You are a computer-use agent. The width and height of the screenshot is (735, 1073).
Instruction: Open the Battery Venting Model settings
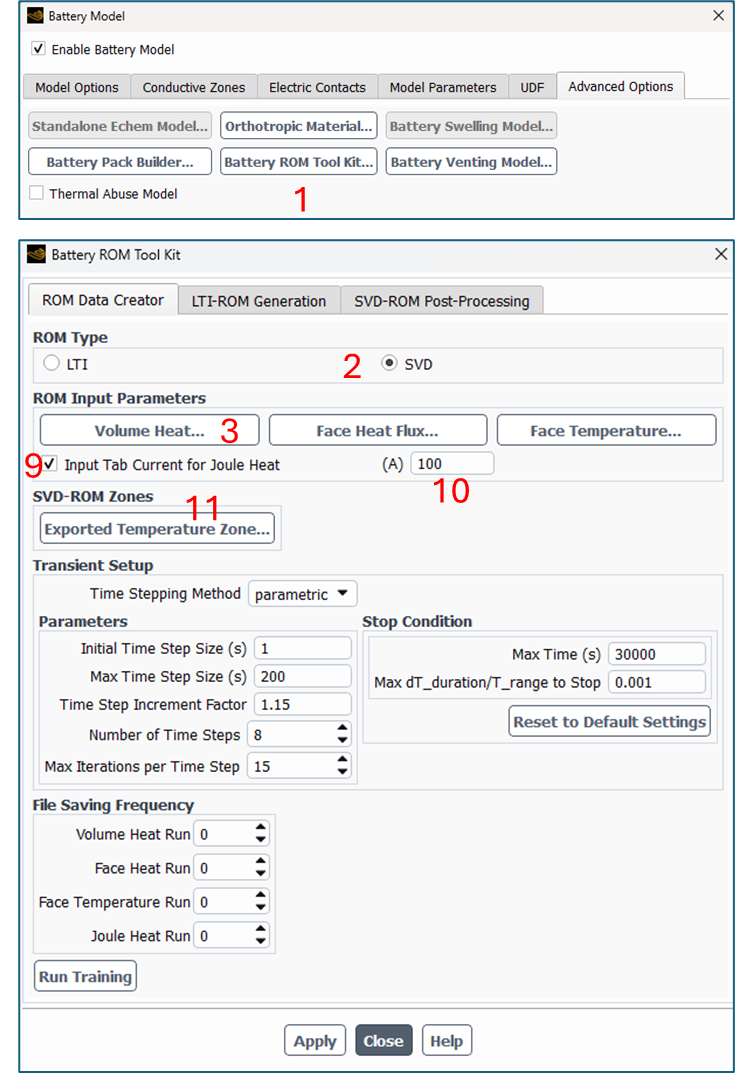[x=470, y=162]
